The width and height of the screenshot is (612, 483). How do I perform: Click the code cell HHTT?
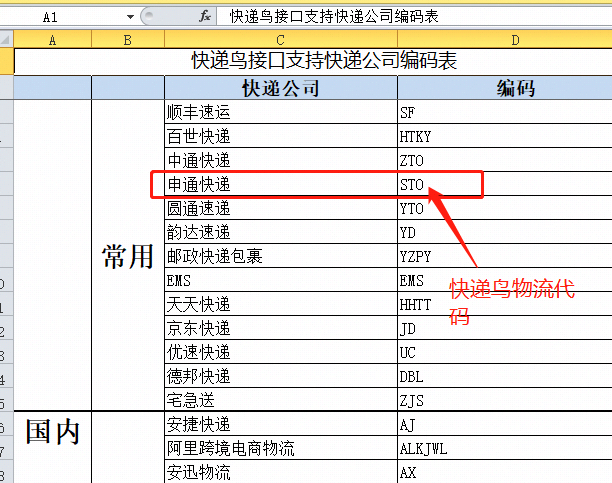[505, 304]
